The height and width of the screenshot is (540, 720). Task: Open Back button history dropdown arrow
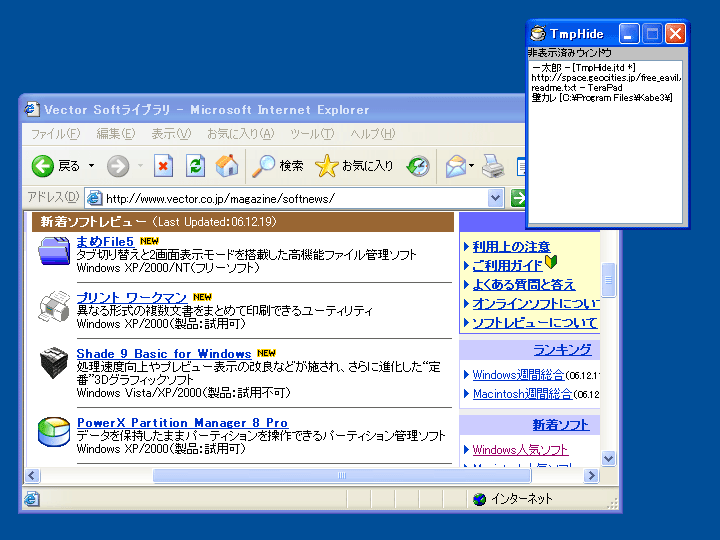(91, 166)
